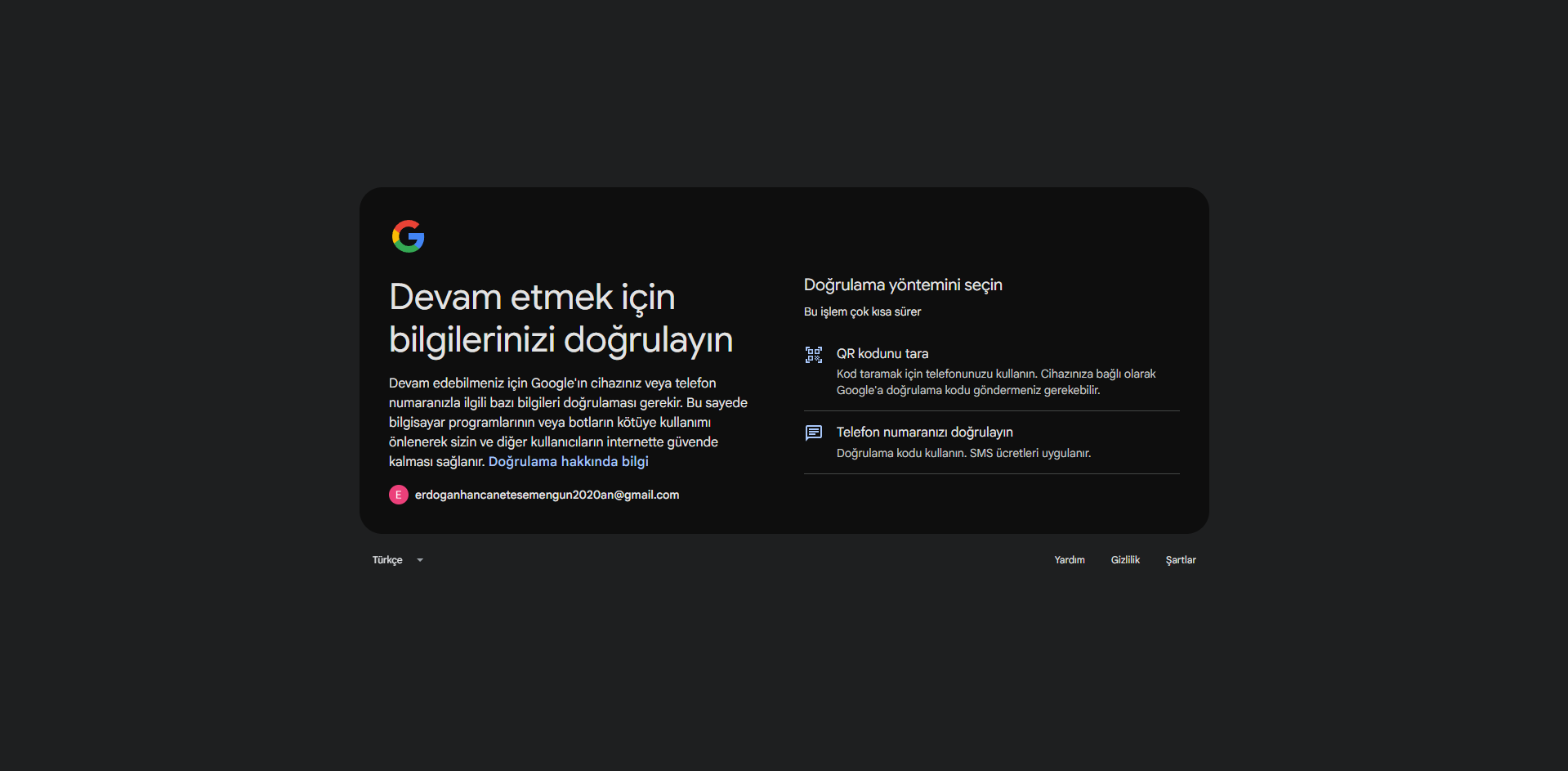
Task: Select the QR code scan icon
Action: coord(813,355)
